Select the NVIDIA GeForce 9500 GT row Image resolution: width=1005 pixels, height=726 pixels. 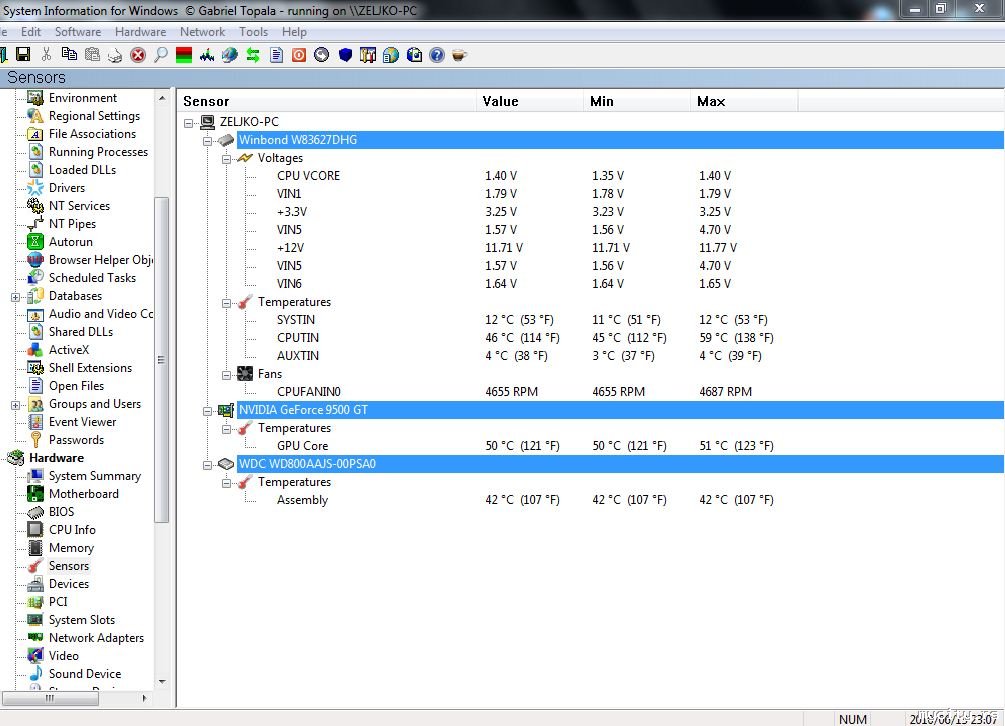pos(303,410)
